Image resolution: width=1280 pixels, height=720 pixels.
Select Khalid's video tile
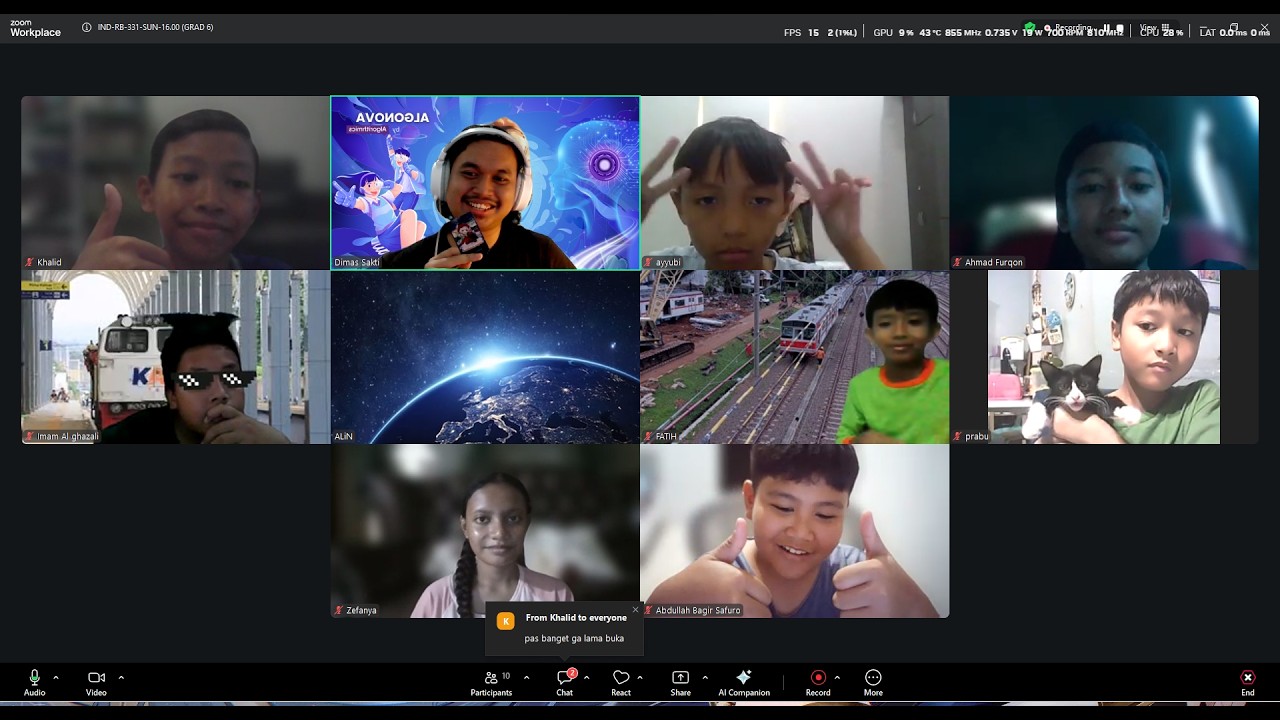[175, 183]
